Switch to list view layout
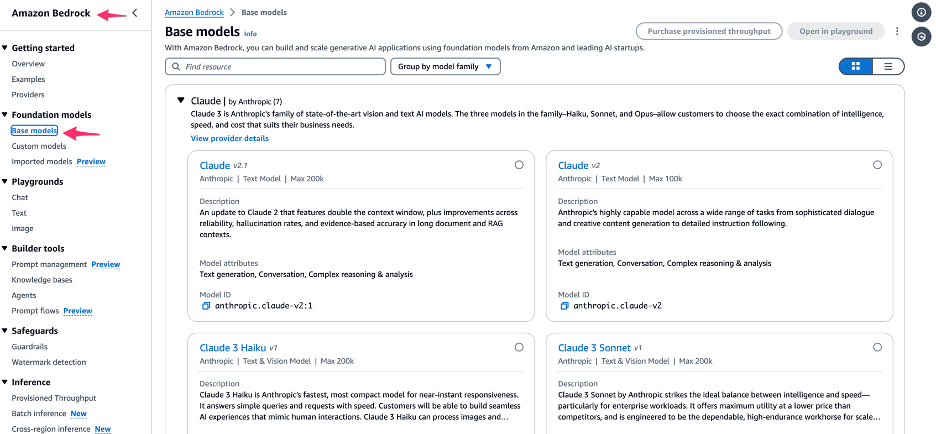The width and height of the screenshot is (936, 434). (x=888, y=66)
